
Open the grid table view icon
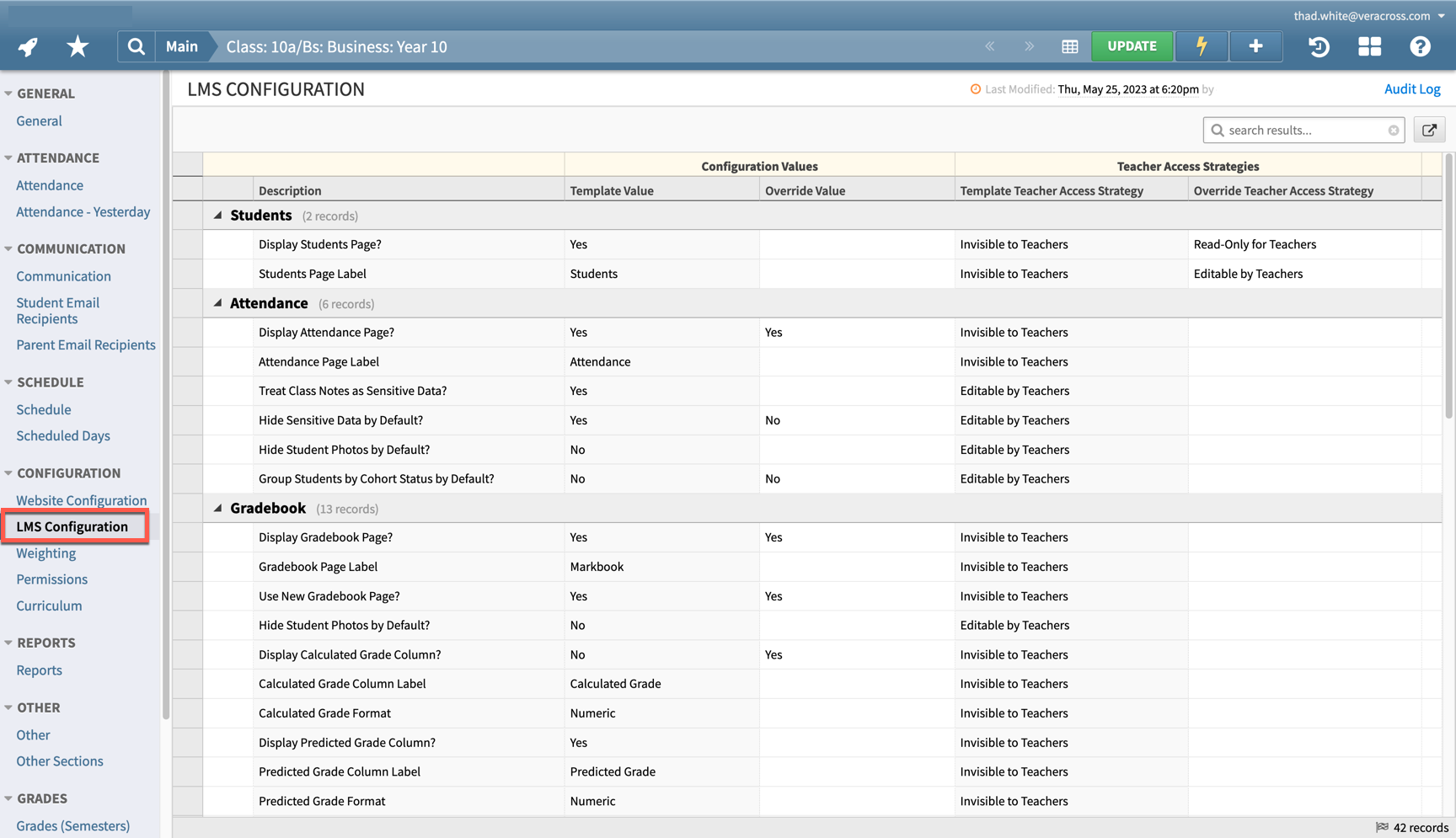coord(1069,46)
